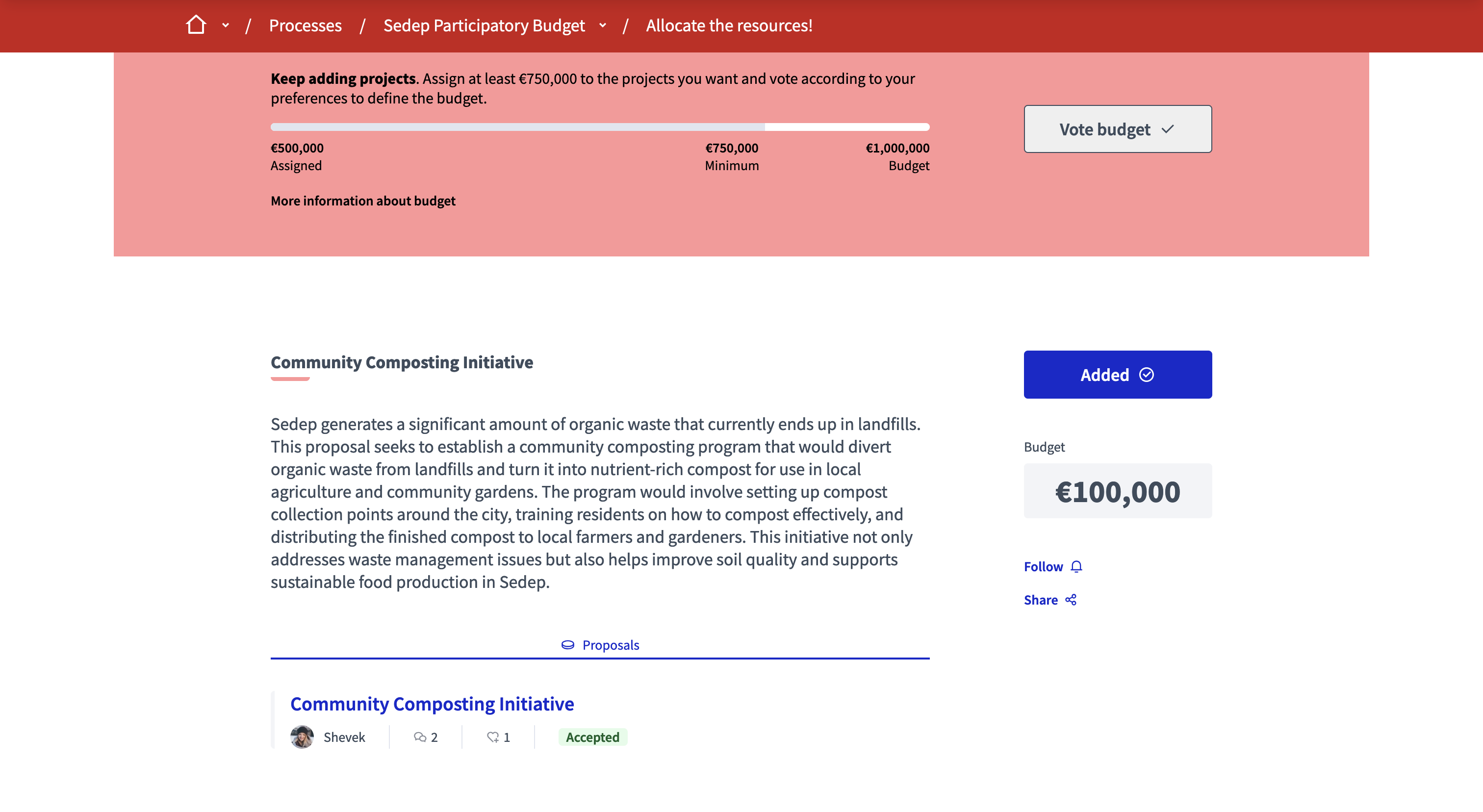Click the Vote budget checkmark icon
Screen dimensions: 1483x812
tap(1168, 129)
